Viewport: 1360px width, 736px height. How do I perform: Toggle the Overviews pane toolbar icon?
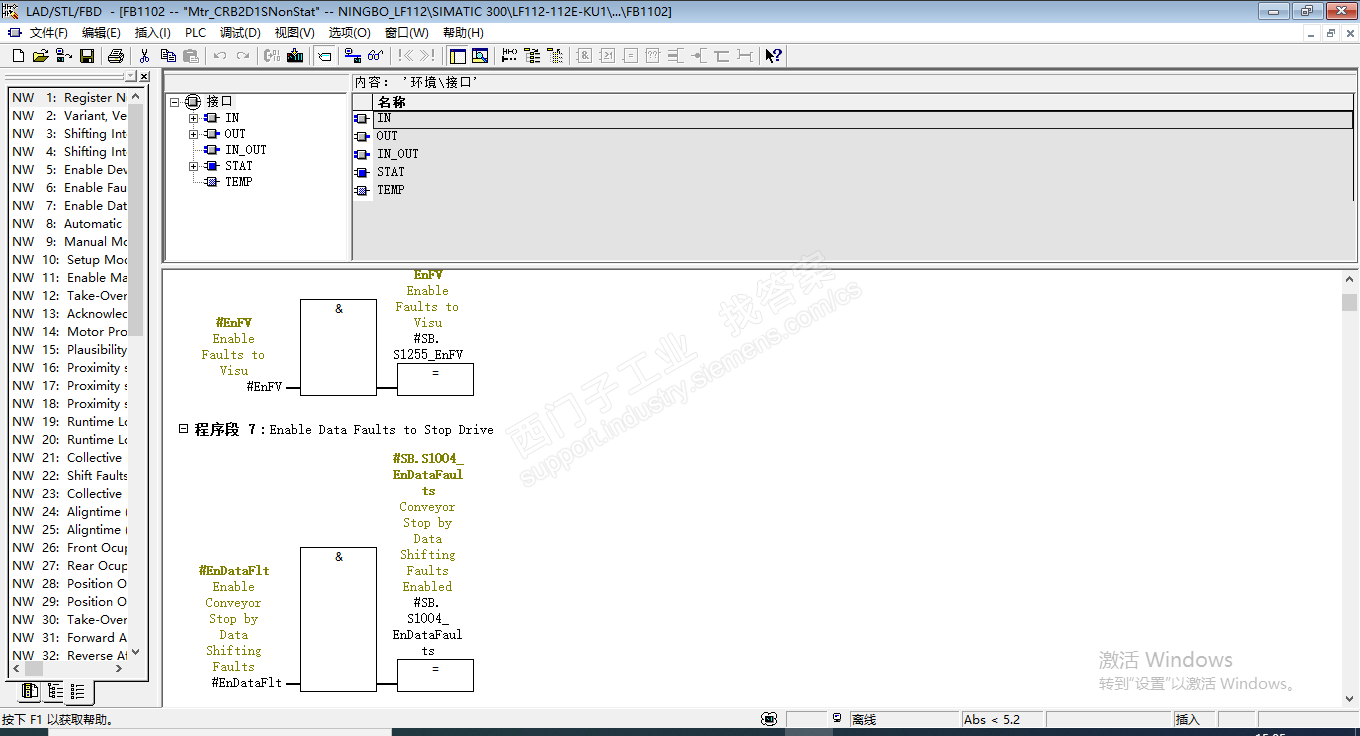[x=457, y=56]
